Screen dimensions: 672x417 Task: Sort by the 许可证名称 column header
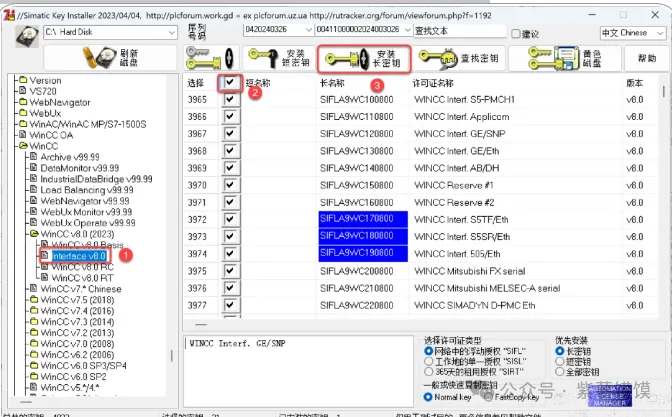[440, 84]
